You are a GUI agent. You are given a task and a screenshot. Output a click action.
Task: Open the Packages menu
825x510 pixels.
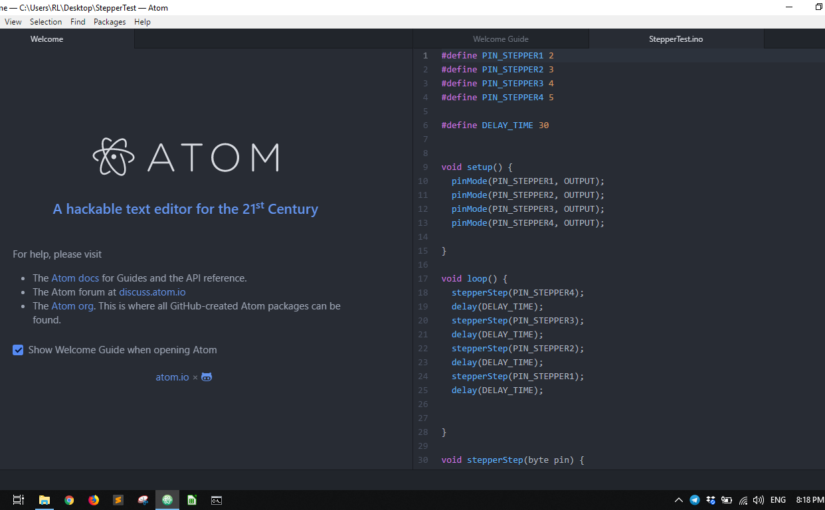[x=109, y=22]
